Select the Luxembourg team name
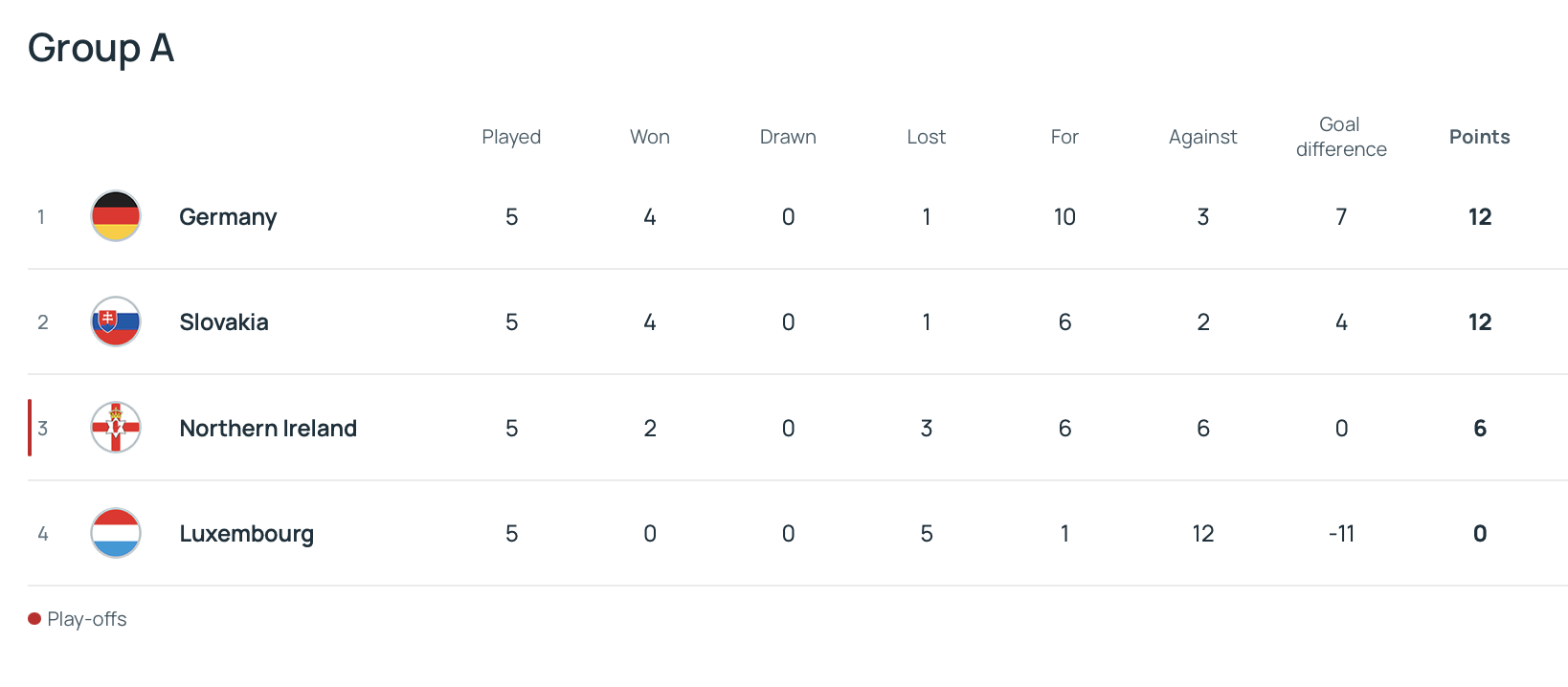This screenshot has height=687, width=1568. [x=247, y=534]
